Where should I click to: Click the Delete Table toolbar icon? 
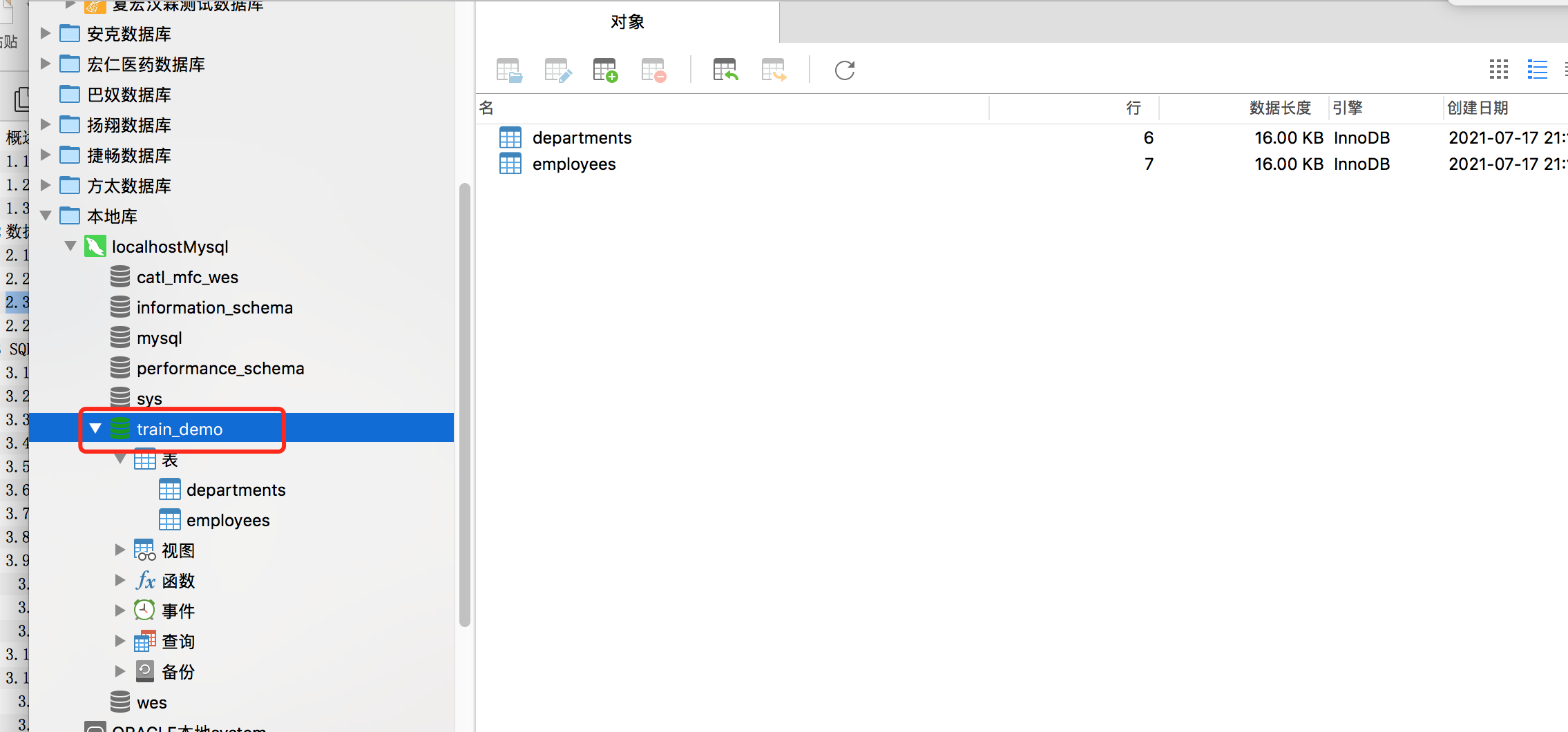tap(653, 70)
